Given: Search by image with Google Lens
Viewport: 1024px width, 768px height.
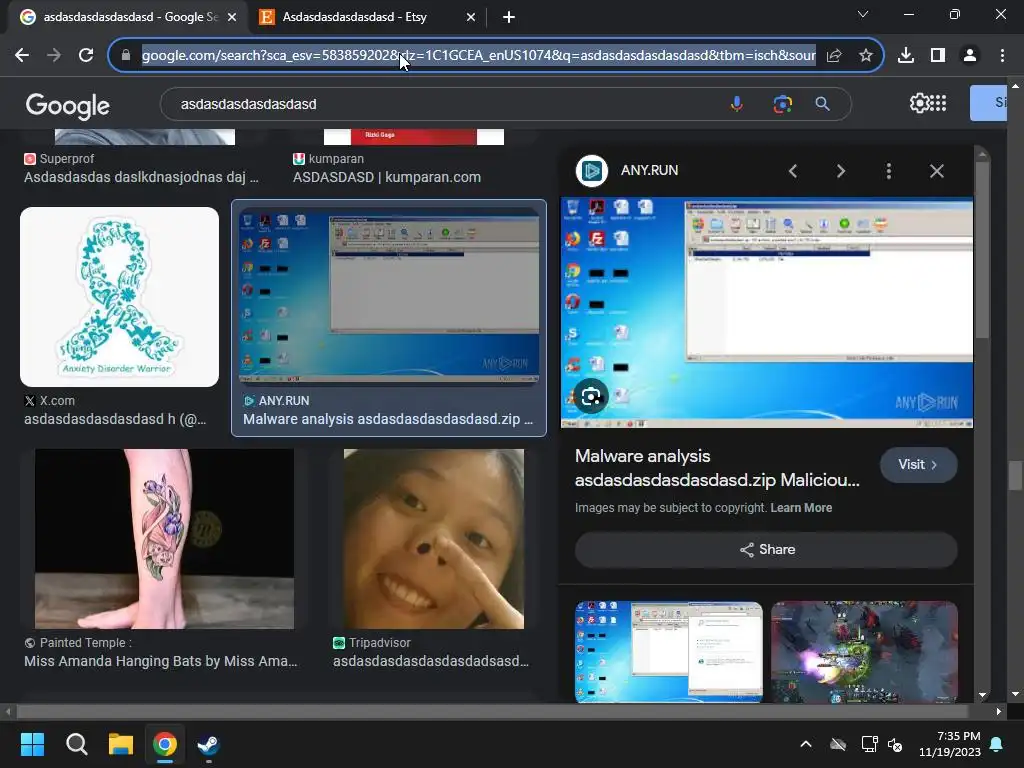Looking at the screenshot, I should (x=782, y=104).
